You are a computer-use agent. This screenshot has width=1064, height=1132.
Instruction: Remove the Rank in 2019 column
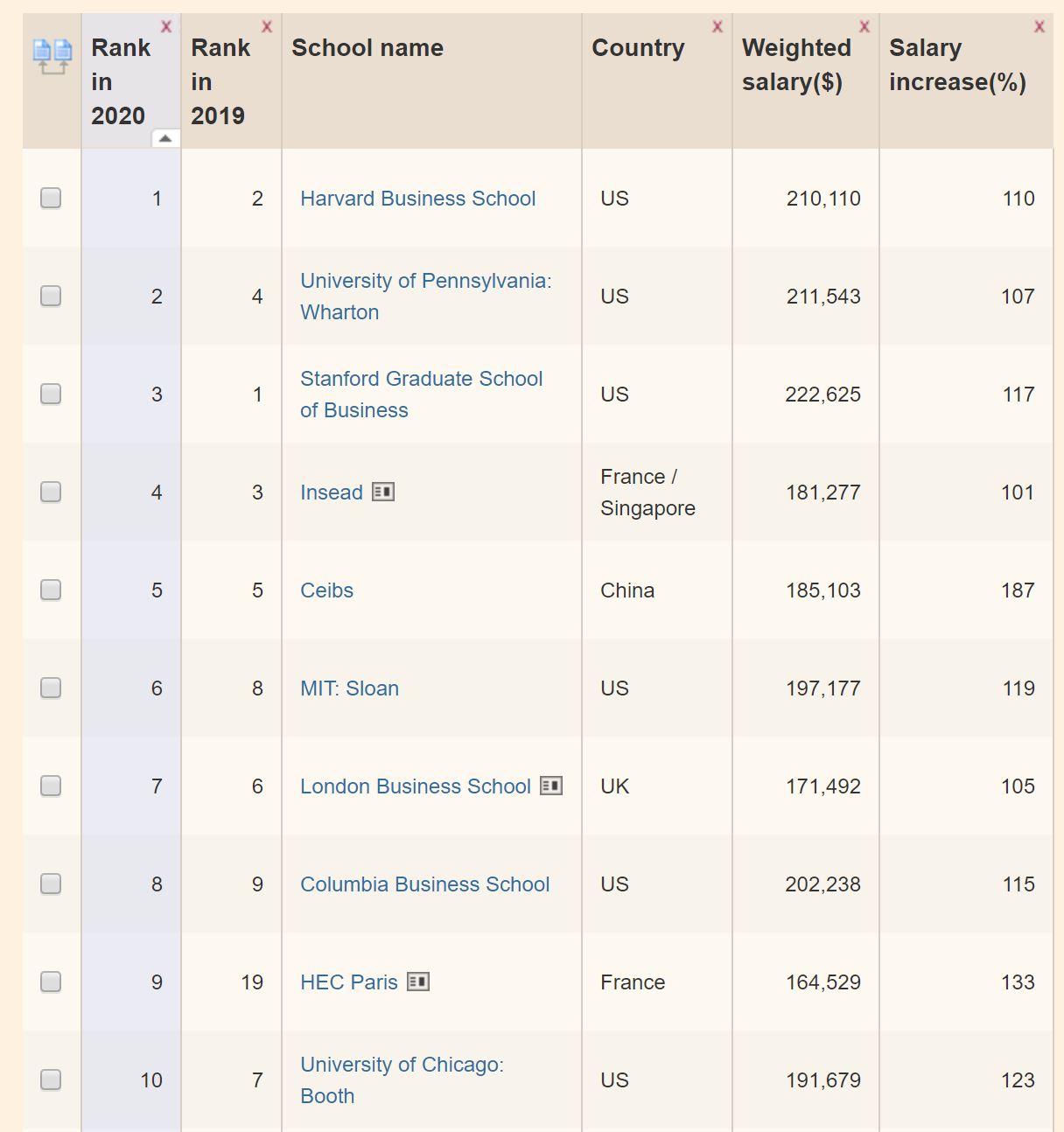(x=267, y=27)
